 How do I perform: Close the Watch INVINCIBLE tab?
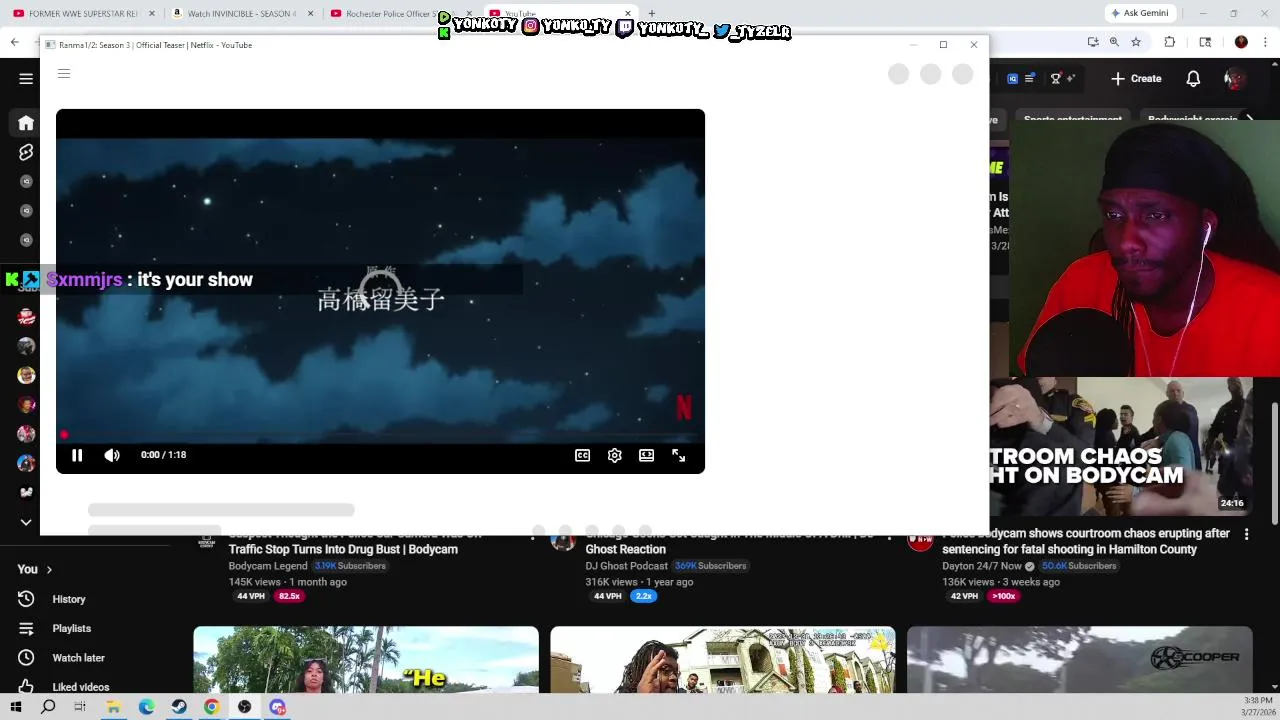point(310,13)
